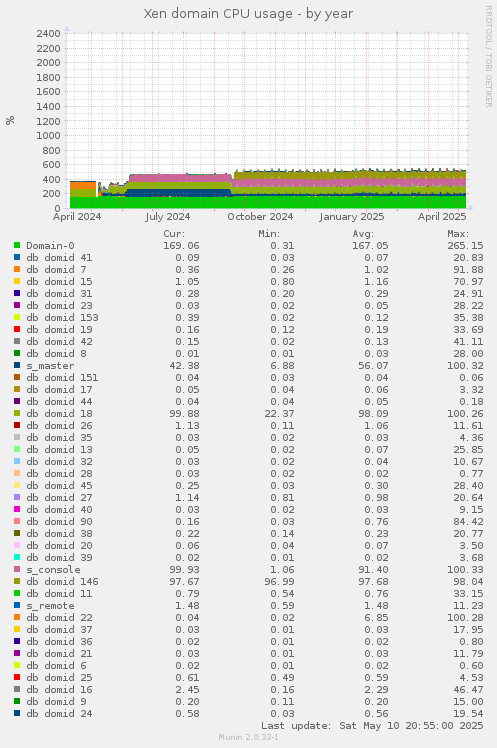Select the olive swatch beside db domid 146
The width and height of the screenshot is (497, 748).
coord(17,581)
